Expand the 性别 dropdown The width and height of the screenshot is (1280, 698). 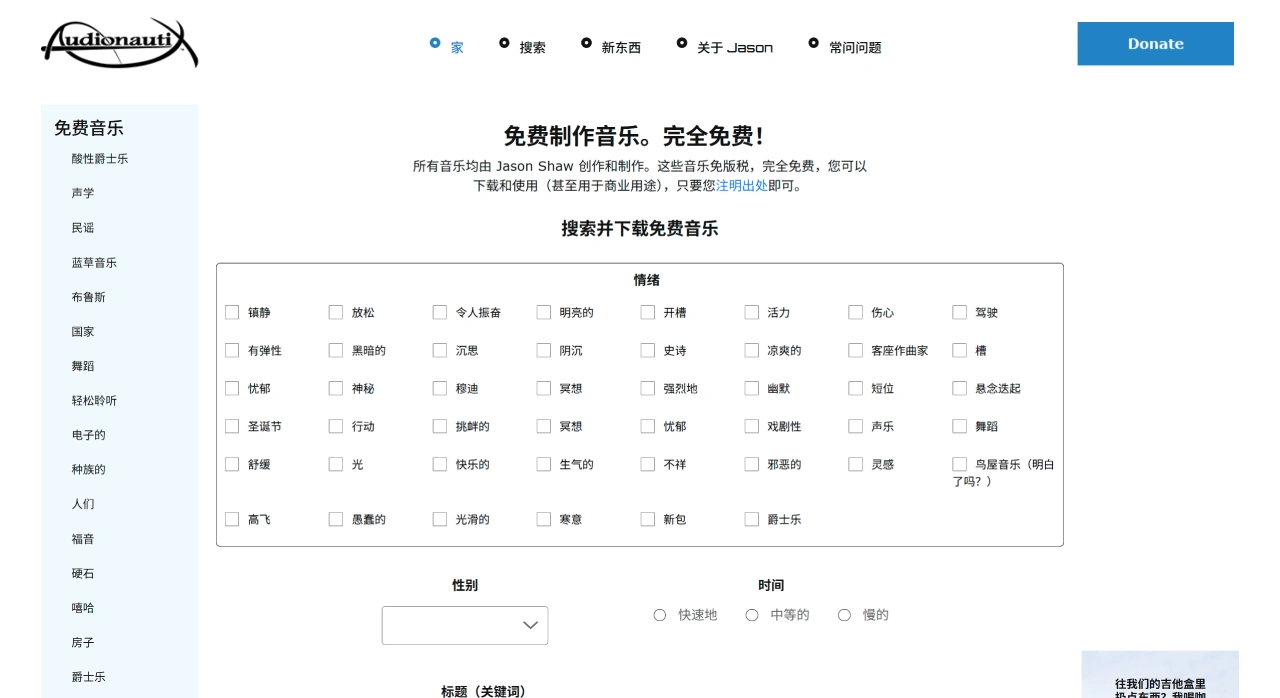pyautogui.click(x=465, y=625)
